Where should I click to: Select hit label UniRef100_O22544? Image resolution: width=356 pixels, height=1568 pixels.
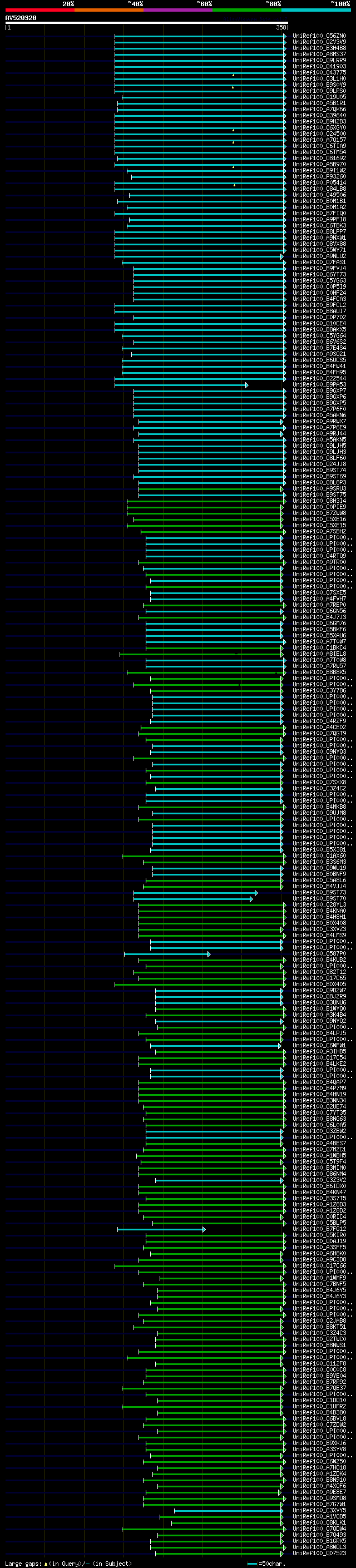[x=319, y=379]
